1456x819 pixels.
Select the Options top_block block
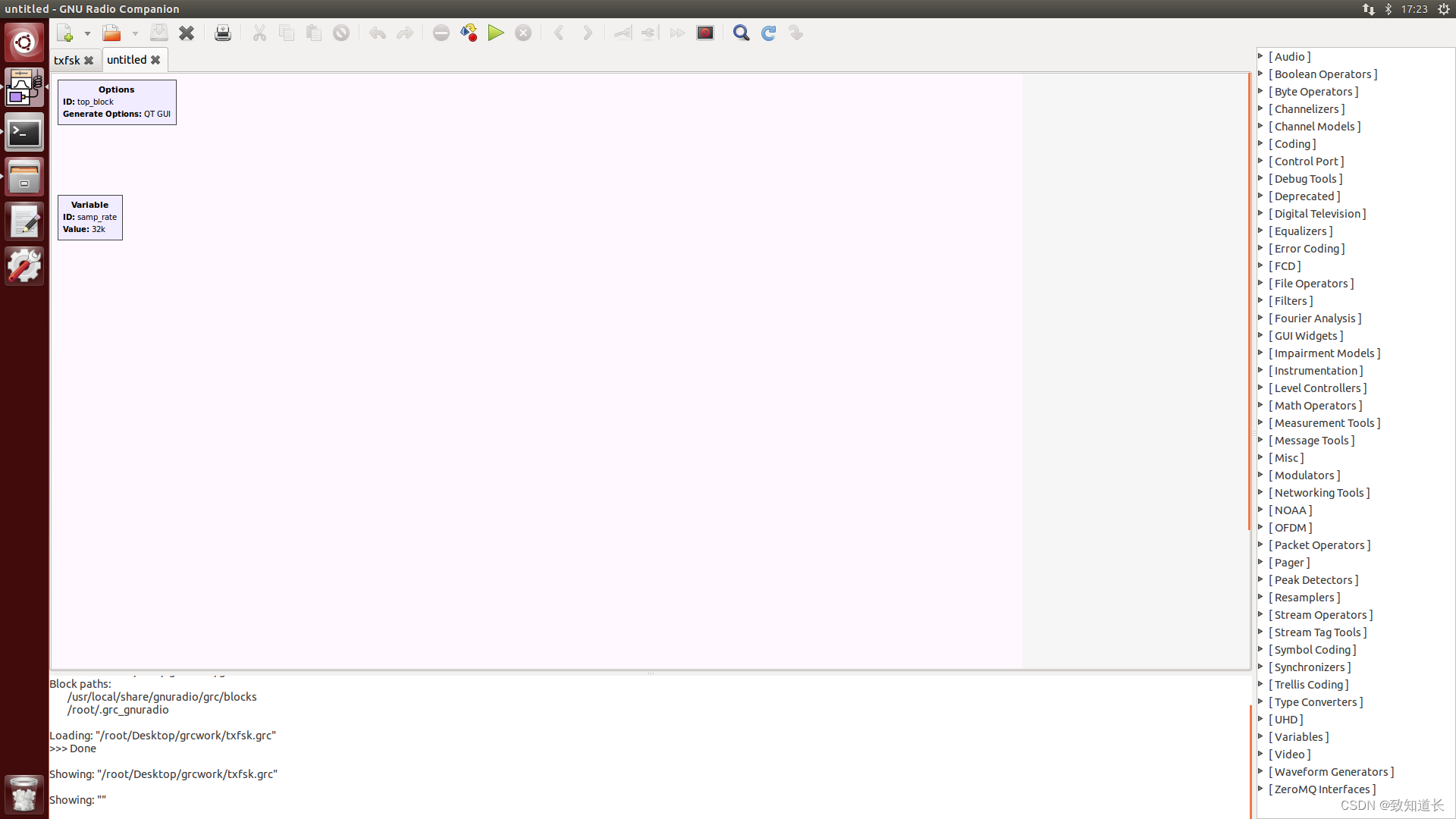coord(116,102)
